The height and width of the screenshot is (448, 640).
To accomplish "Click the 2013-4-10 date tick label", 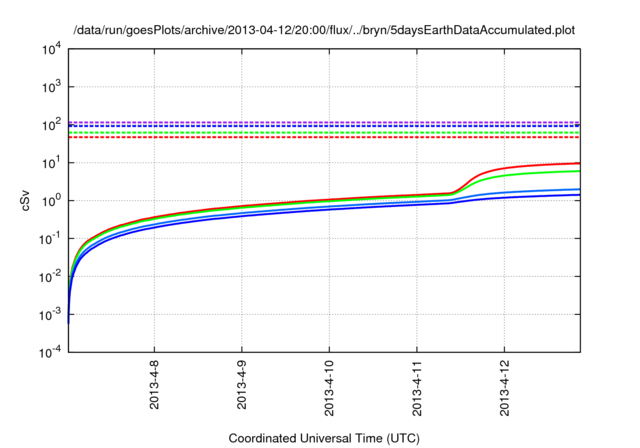I will pyautogui.click(x=329, y=388).
